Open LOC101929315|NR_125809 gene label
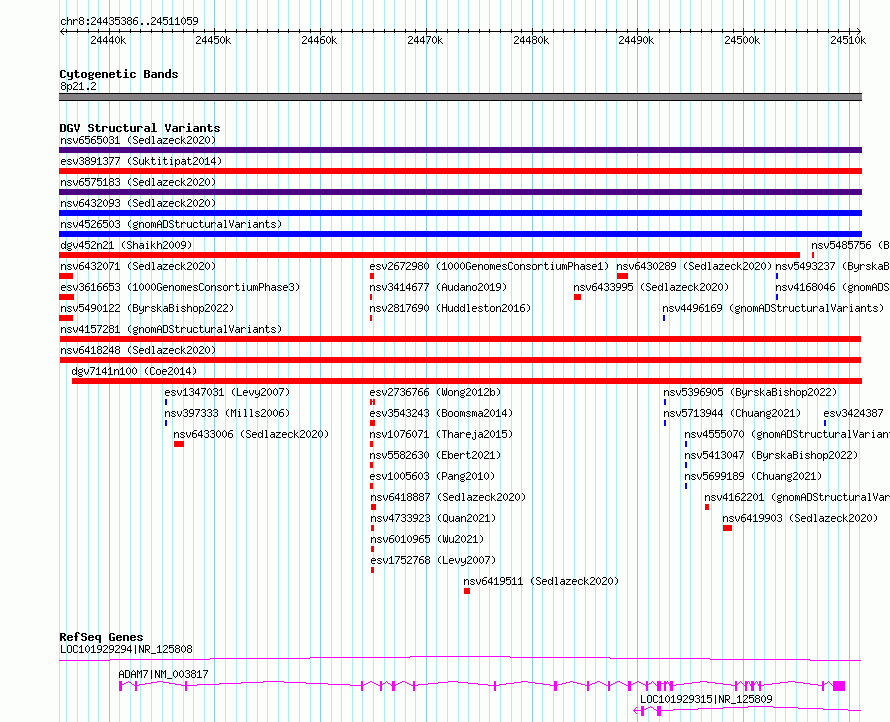Viewport: 890px width, 722px height. 706,699
